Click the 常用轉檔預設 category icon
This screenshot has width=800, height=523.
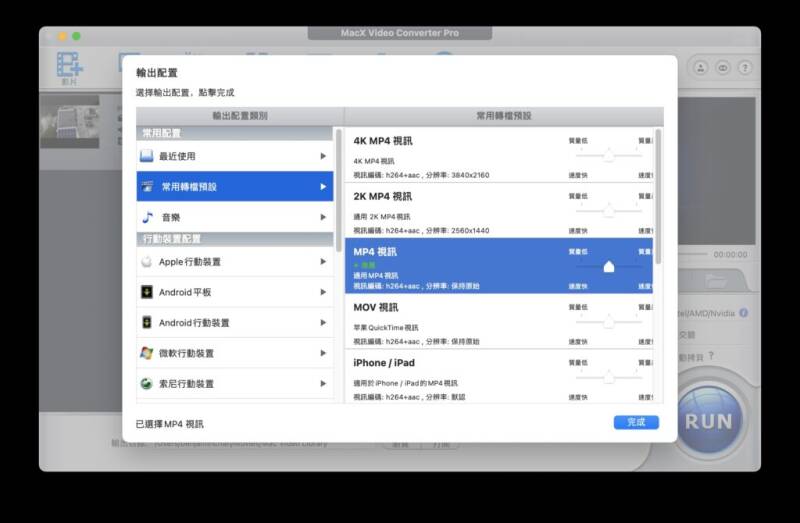click(x=147, y=187)
